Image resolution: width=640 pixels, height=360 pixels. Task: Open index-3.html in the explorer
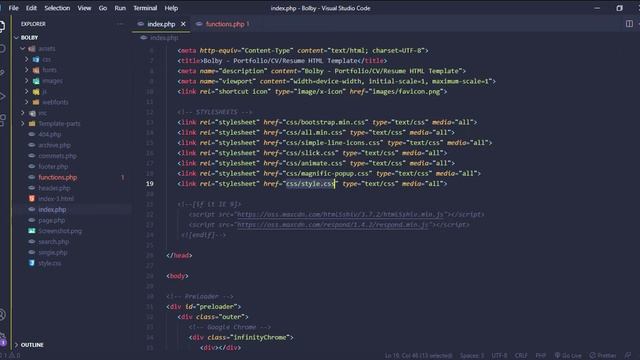pos(56,199)
